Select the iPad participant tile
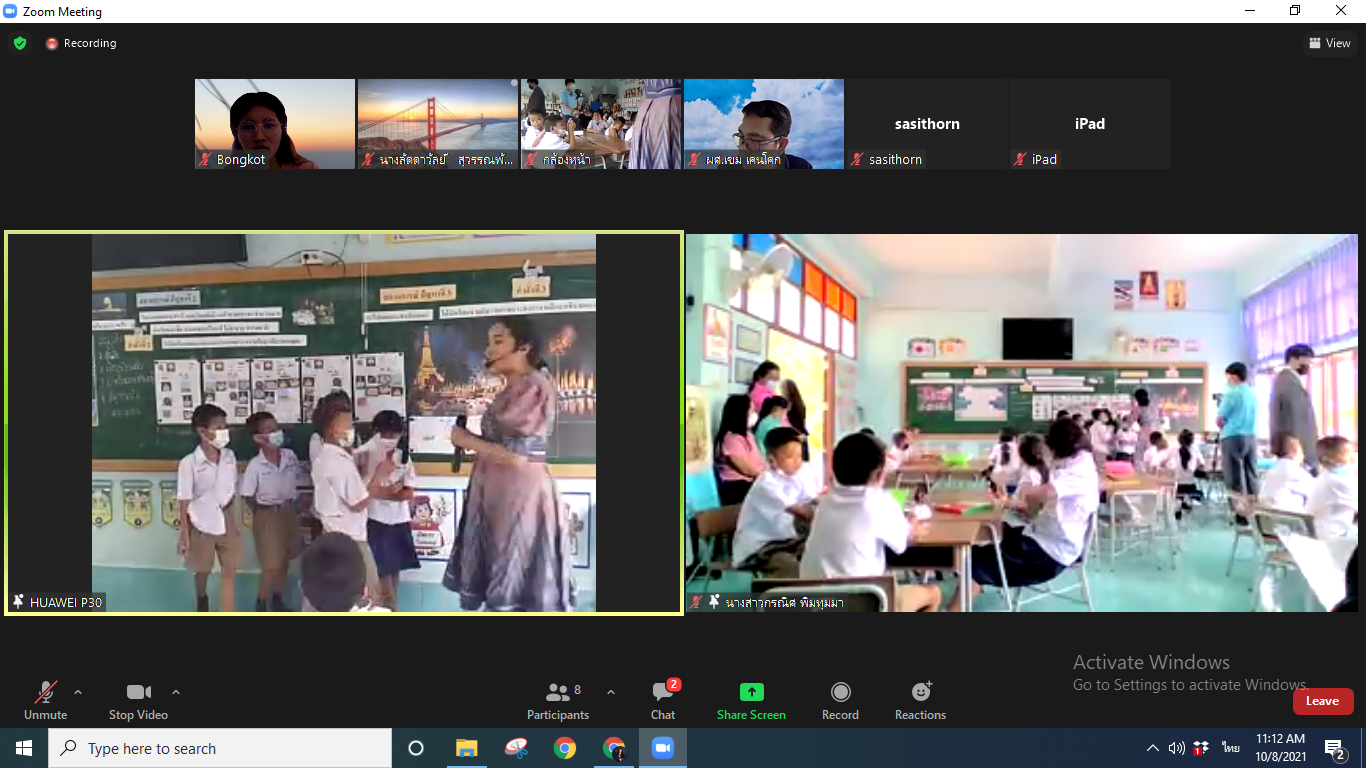1366x768 pixels. point(1089,124)
